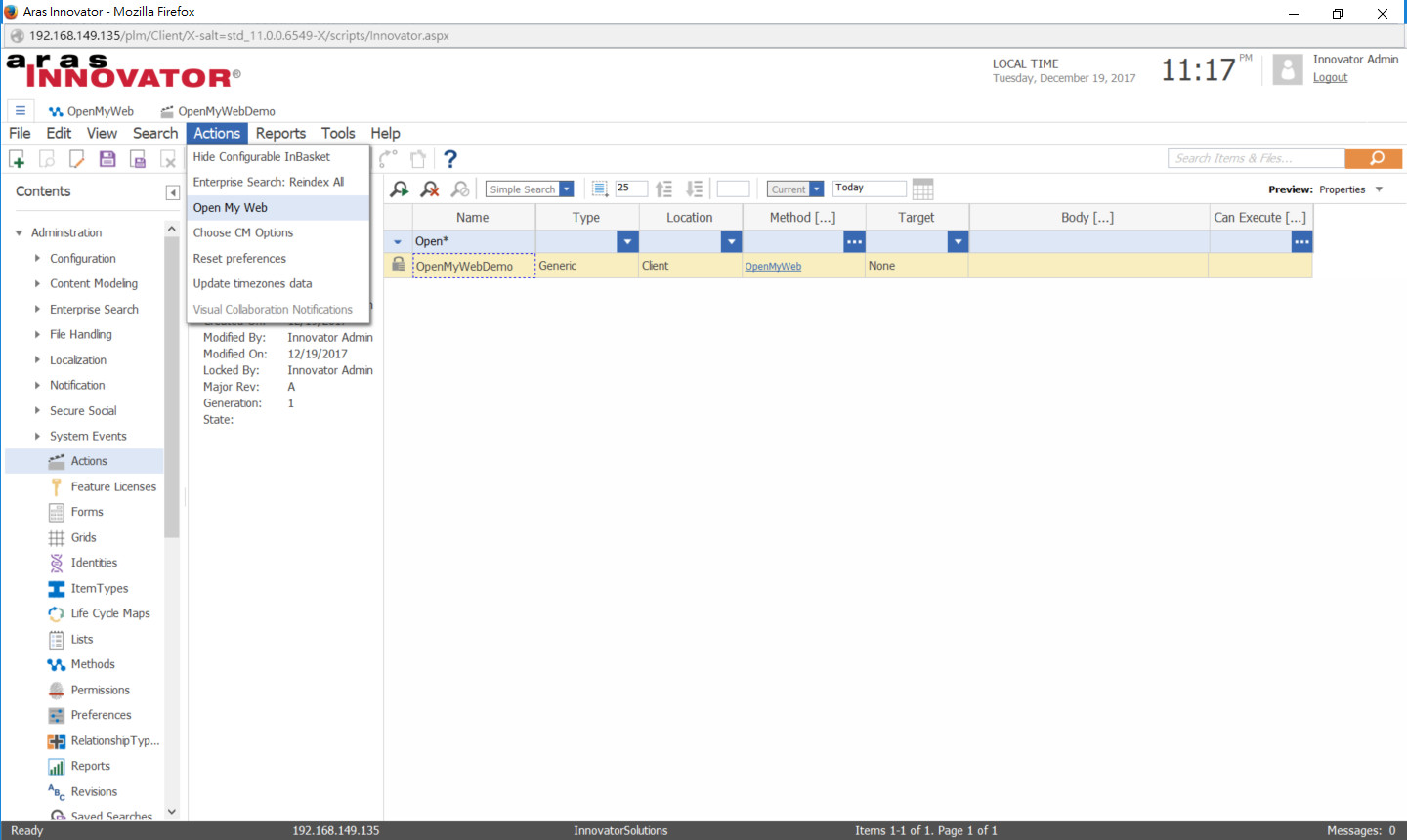Click the Method filter ellipsis button
Viewport: 1407px width, 840px height.
point(854,241)
